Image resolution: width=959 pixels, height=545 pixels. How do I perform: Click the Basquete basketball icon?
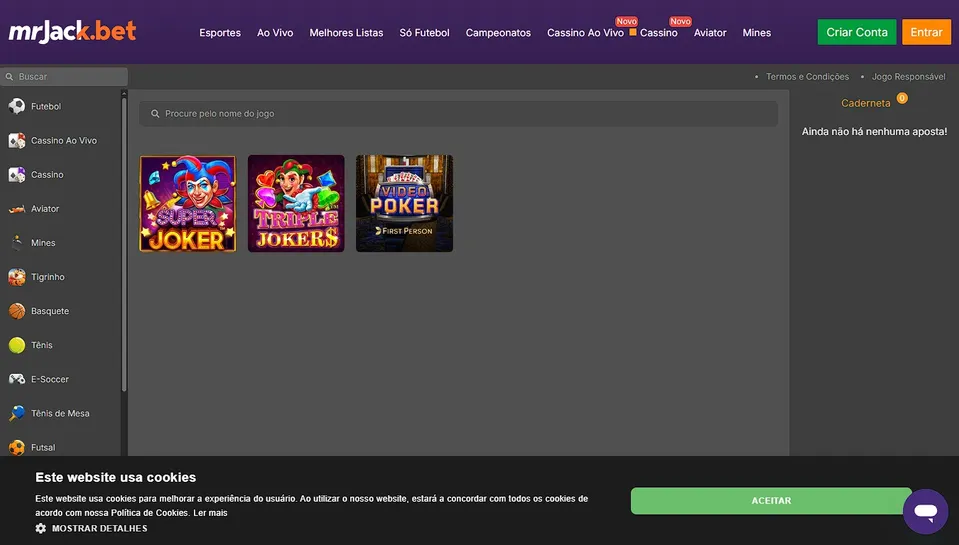tap(17, 311)
